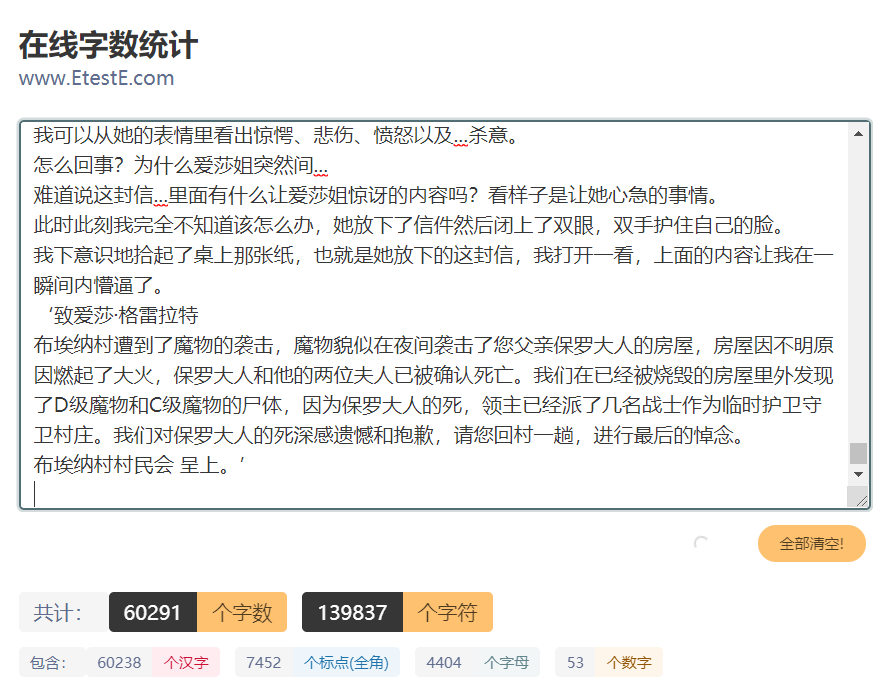Click the 个汉字 label
This screenshot has width=888, height=691.
(186, 662)
